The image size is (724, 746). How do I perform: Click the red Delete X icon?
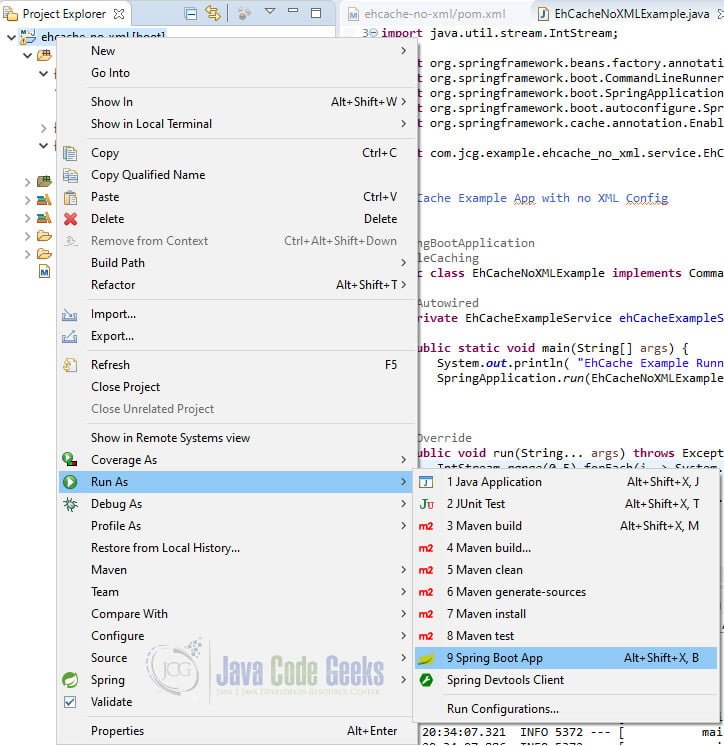(70, 219)
